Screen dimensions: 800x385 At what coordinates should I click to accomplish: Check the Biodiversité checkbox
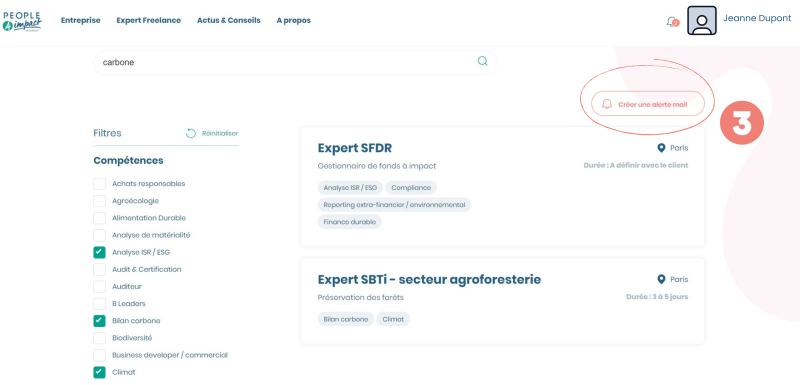[x=99, y=338]
